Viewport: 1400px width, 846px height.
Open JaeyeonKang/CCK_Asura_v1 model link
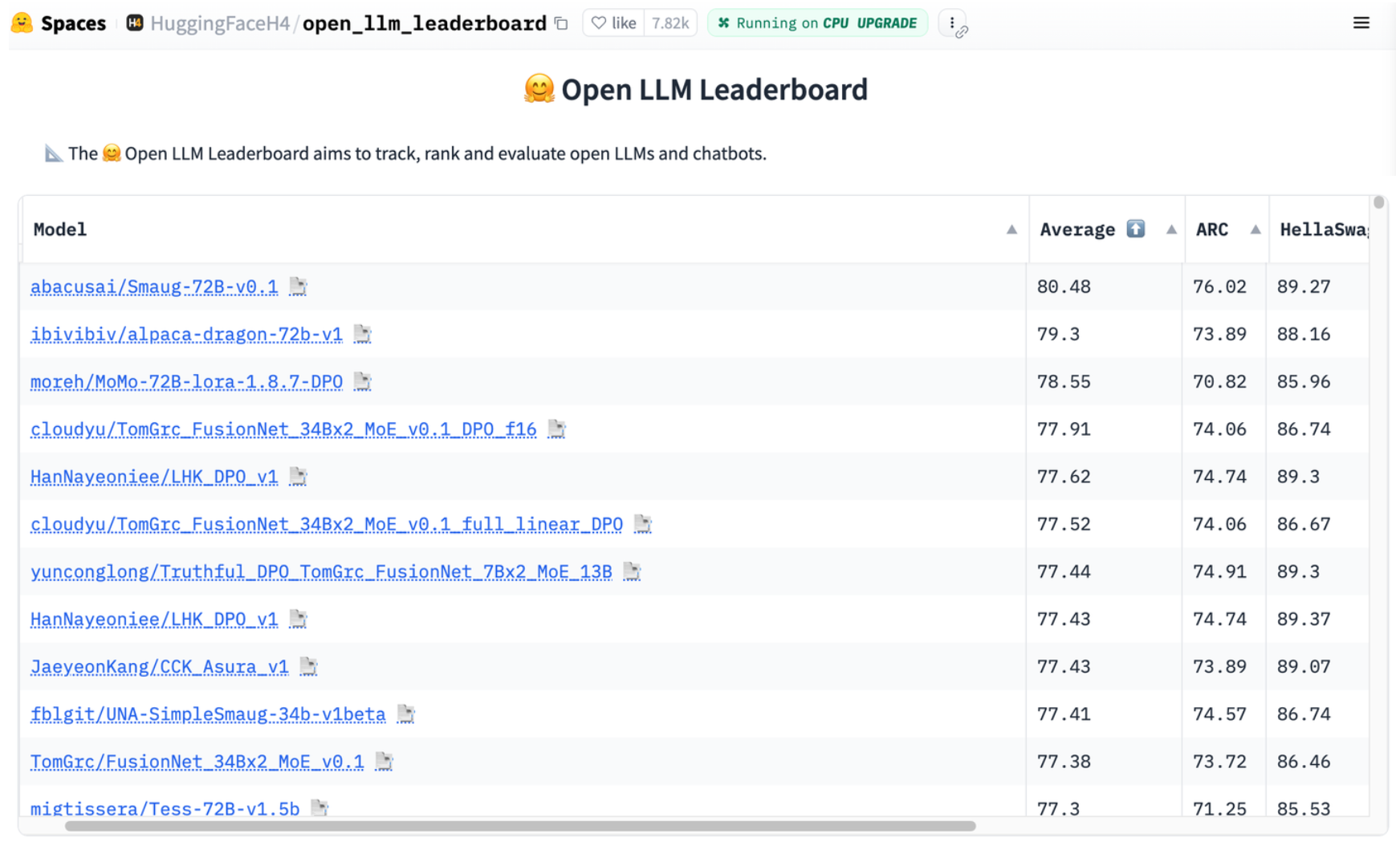[159, 667]
